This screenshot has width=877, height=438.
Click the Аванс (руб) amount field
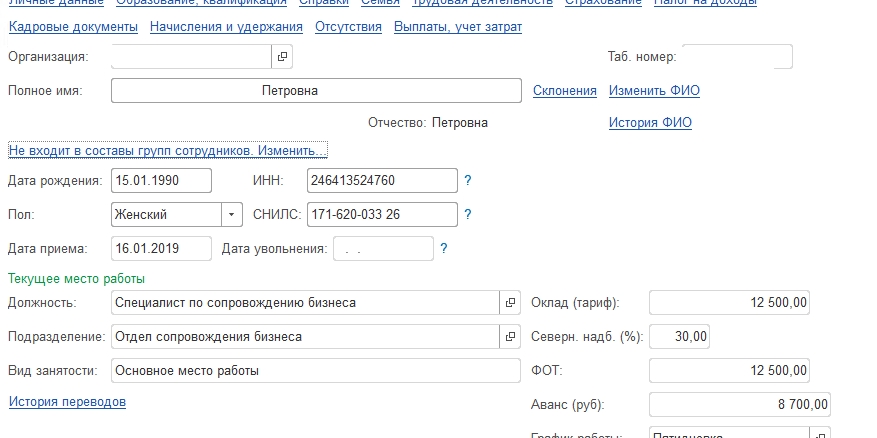point(739,405)
